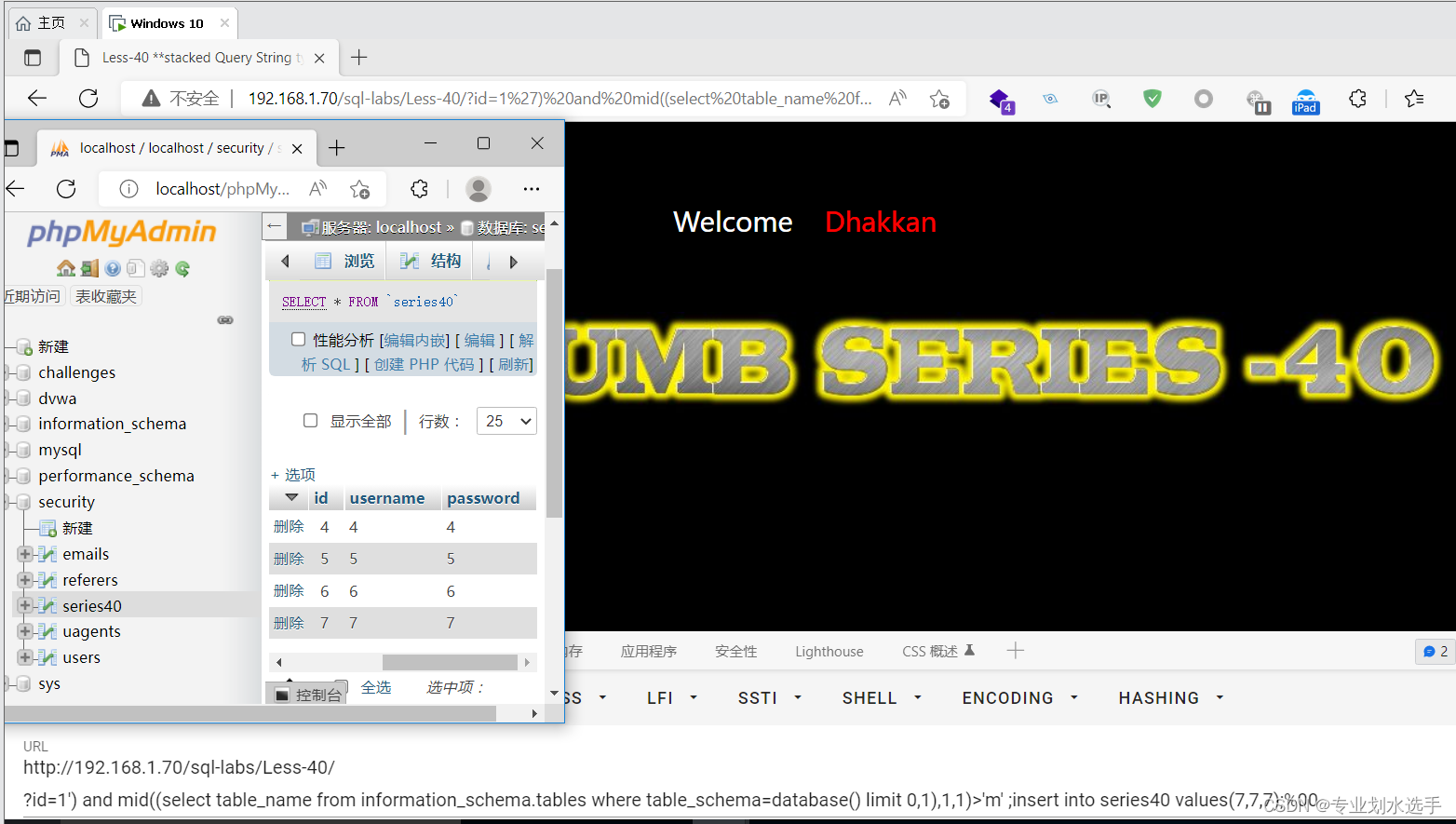Open the row count 25 dropdown
The height and width of the screenshot is (824, 1456).
click(x=506, y=421)
